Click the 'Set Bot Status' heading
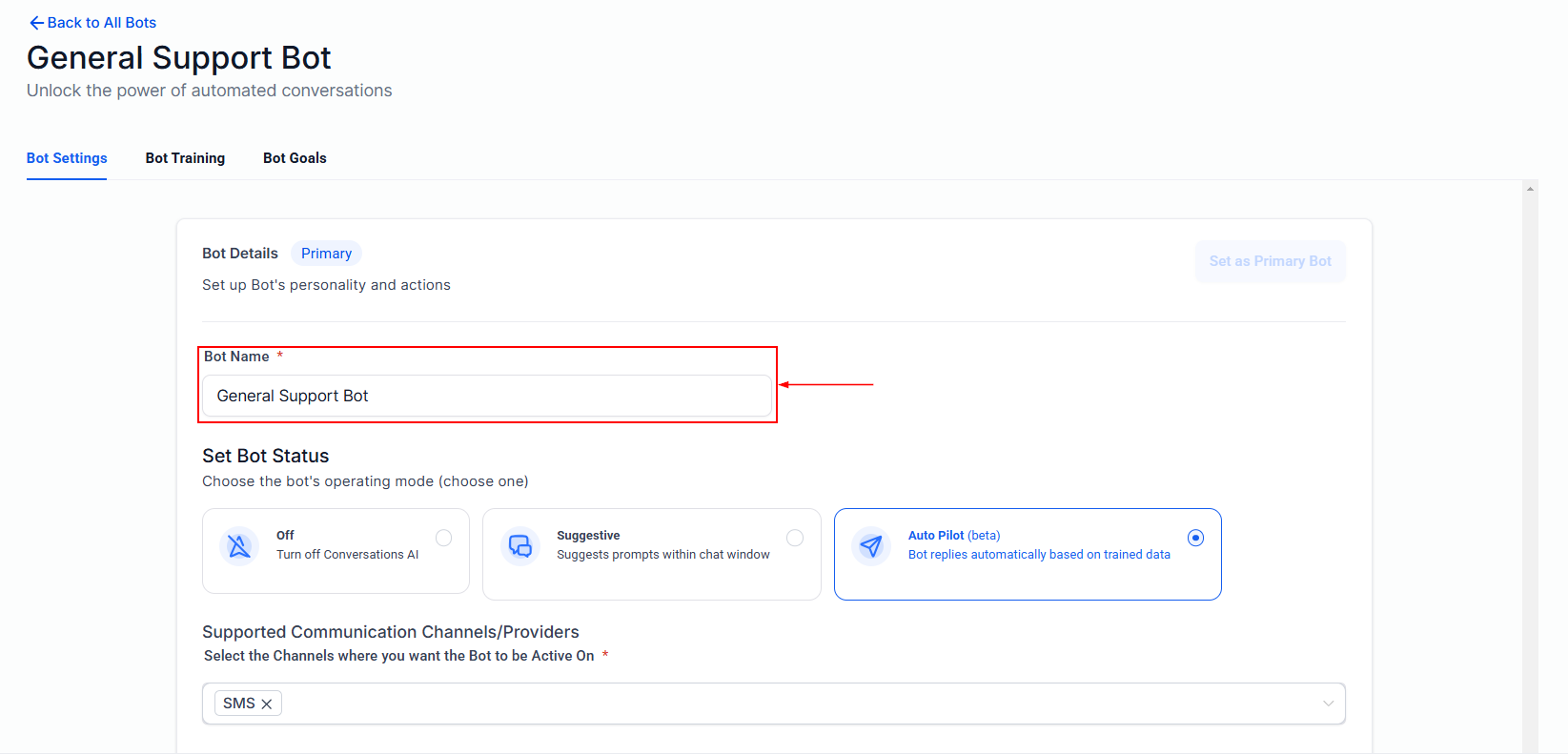The image size is (1568, 755). click(266, 456)
